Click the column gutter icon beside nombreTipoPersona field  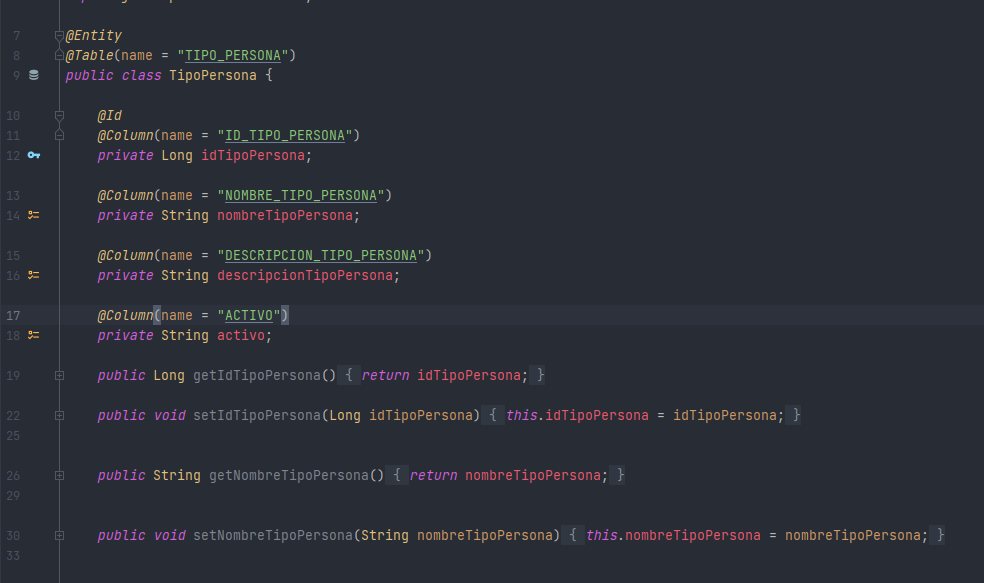click(34, 215)
